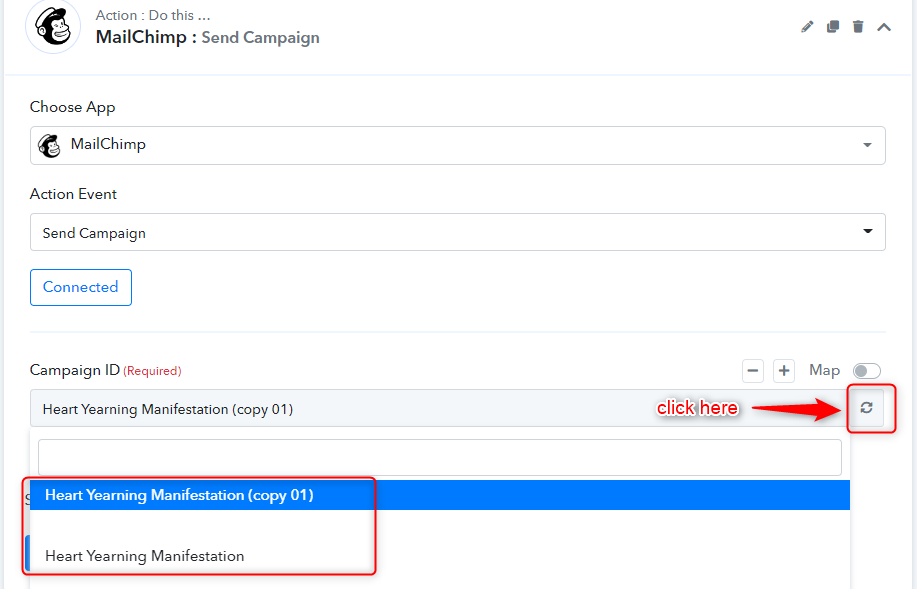917x589 pixels.
Task: Click the pencil edit icon
Action: coord(807,26)
